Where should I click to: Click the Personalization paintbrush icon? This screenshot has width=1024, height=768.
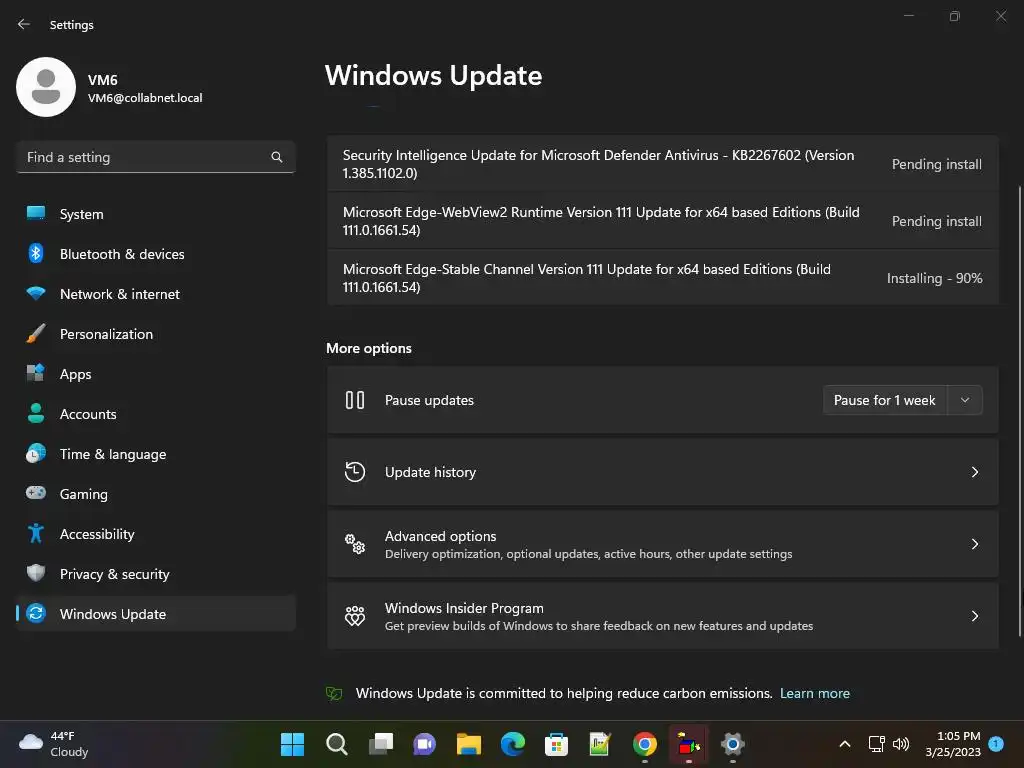36,333
